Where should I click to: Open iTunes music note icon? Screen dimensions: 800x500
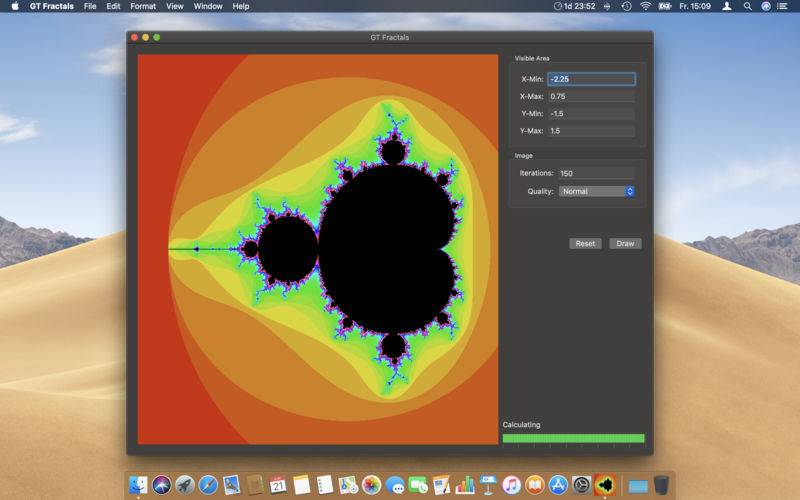tap(511, 485)
